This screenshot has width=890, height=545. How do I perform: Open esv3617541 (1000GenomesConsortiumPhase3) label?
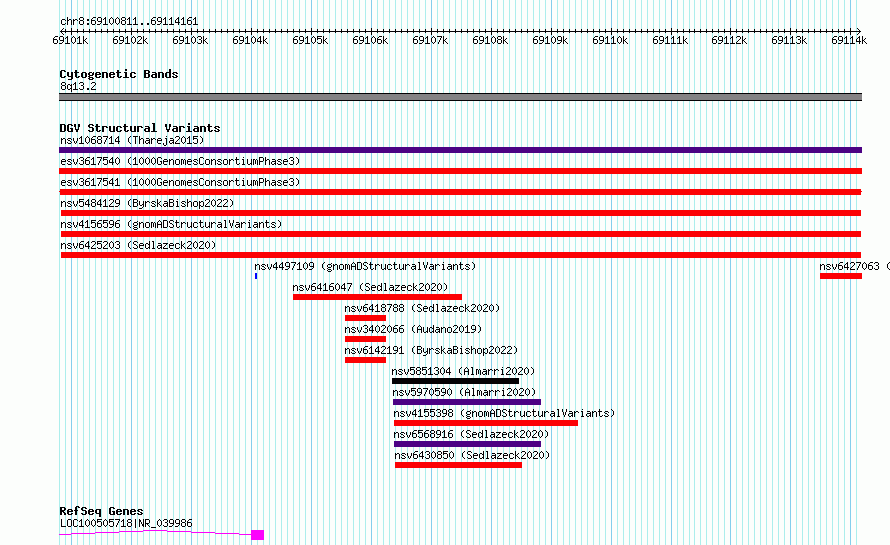point(180,182)
